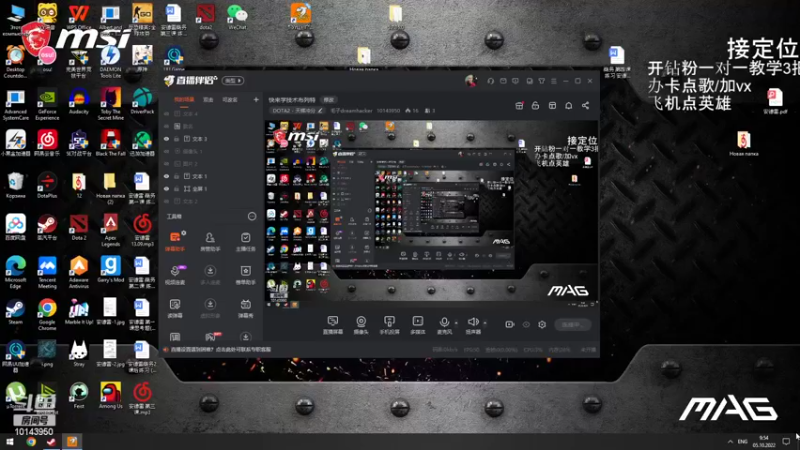
Task: Click the unlock padlock icon above preview
Action: [x=535, y=106]
